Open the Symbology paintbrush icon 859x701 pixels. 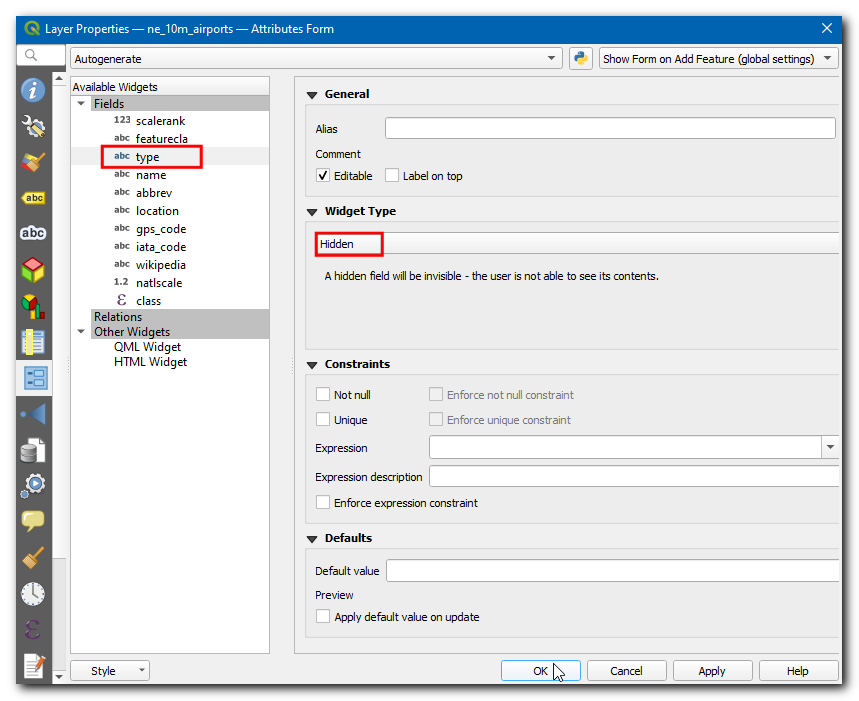[x=33, y=162]
